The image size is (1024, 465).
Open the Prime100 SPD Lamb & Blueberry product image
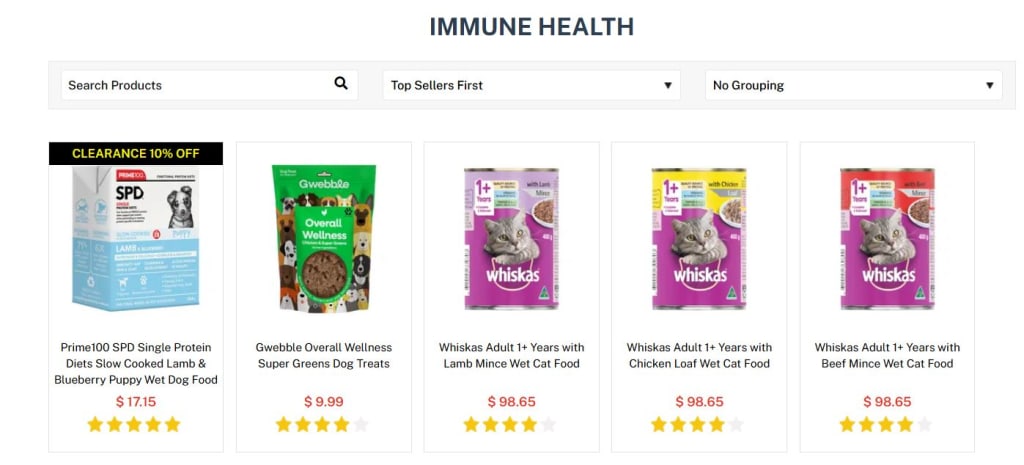(x=136, y=238)
